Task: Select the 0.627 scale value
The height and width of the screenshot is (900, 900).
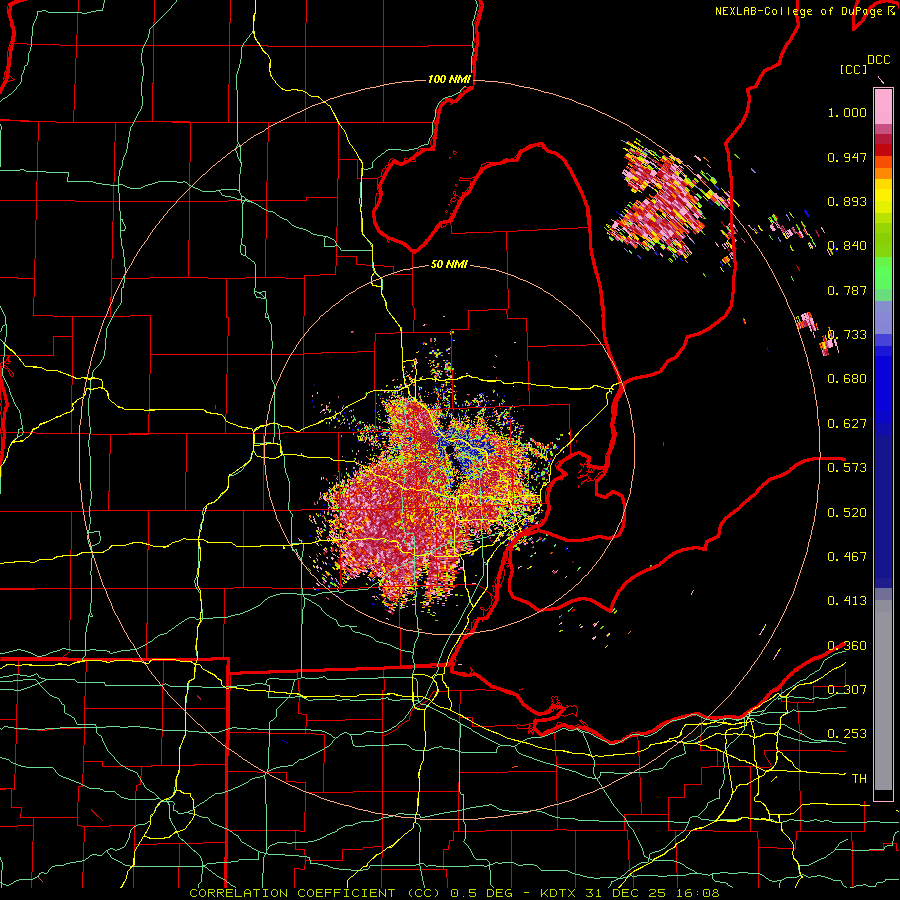Action: [847, 424]
